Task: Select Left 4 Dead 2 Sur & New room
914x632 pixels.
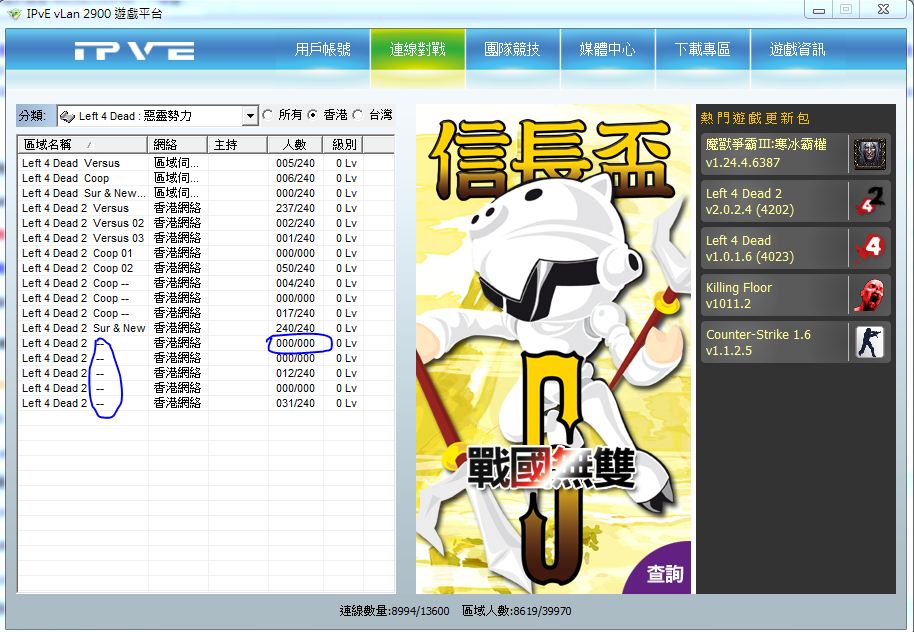Action: (x=206, y=328)
